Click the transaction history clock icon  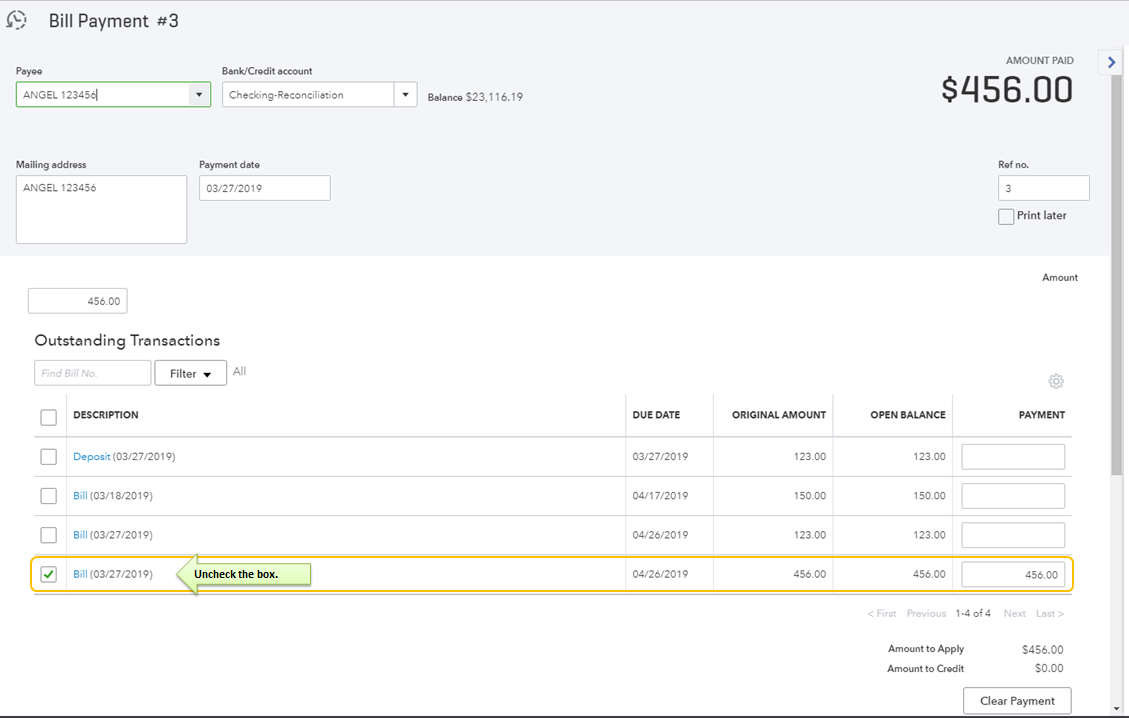point(17,20)
